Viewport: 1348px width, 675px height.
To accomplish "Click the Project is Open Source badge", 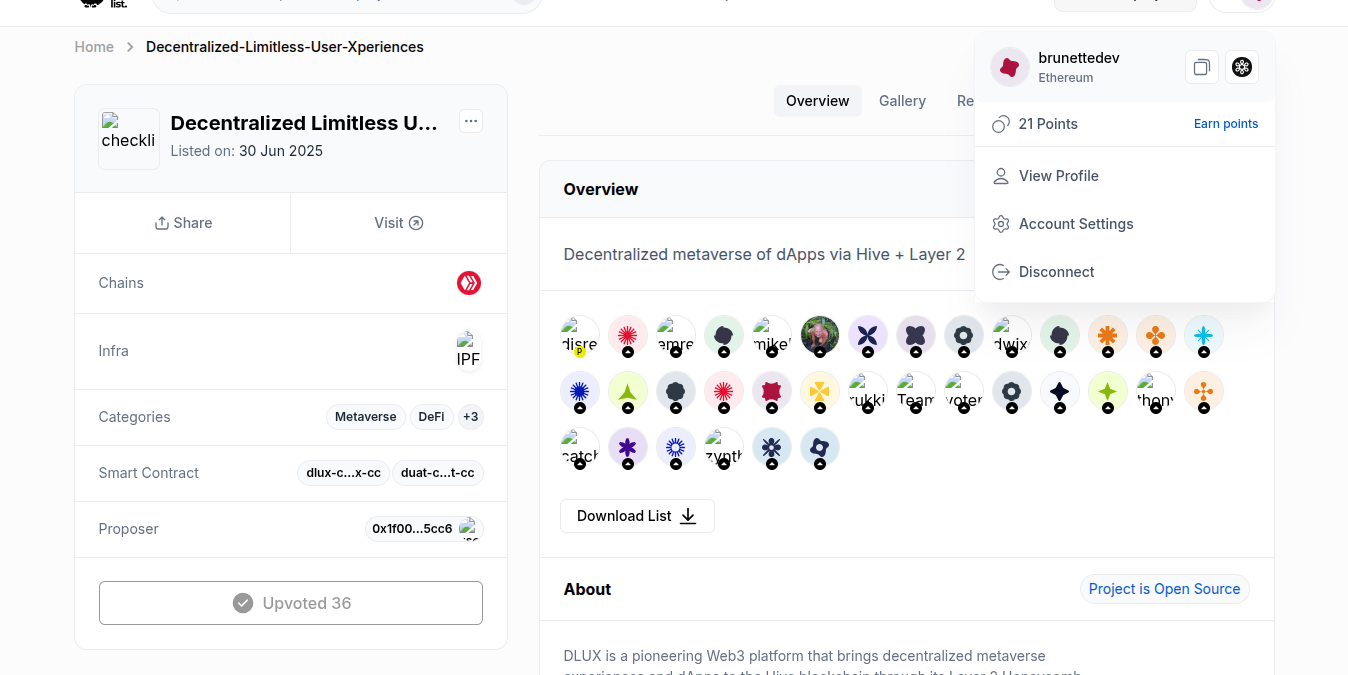I will point(1164,589).
